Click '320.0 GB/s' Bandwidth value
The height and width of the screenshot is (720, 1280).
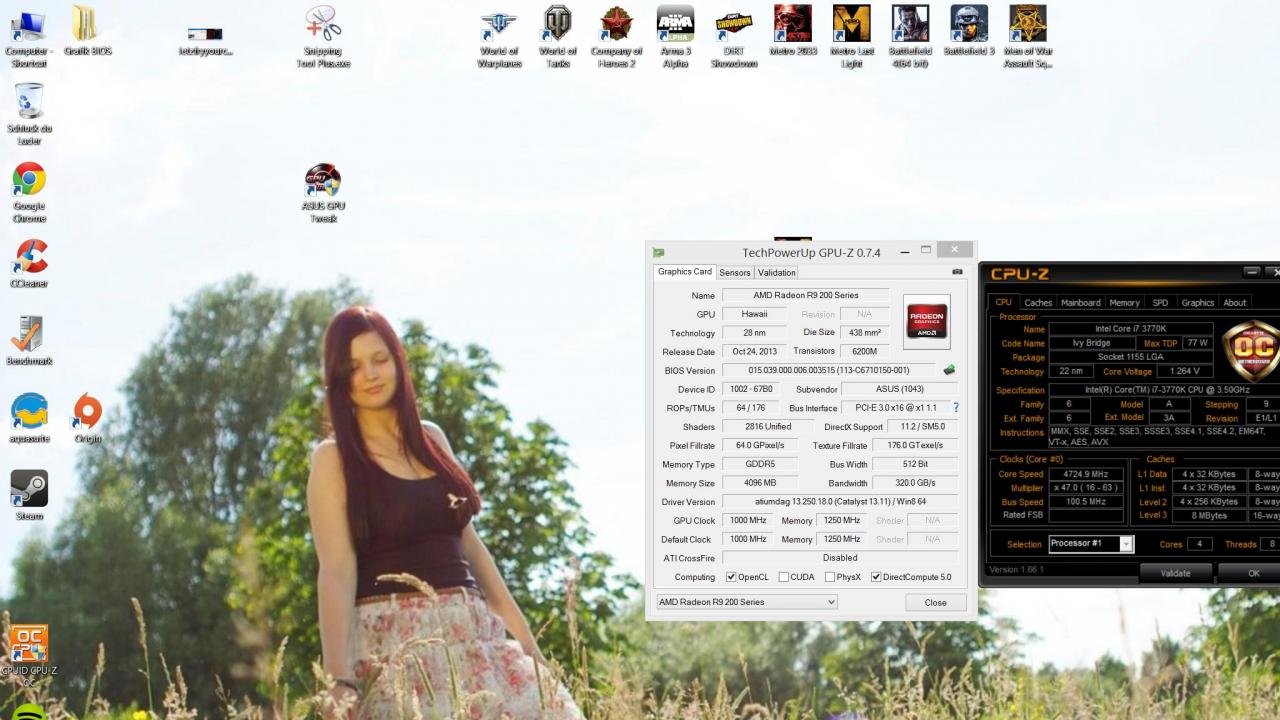tap(914, 483)
